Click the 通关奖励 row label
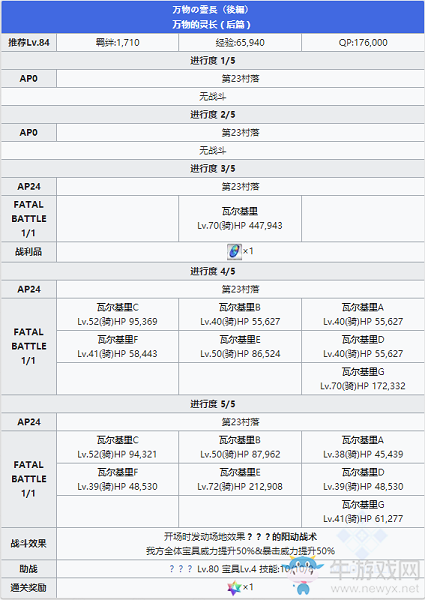The width and height of the screenshot is (425, 600). click(29, 588)
